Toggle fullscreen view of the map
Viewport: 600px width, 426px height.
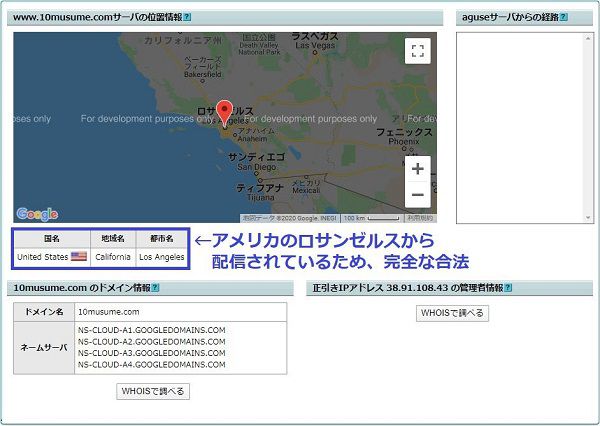click(417, 51)
